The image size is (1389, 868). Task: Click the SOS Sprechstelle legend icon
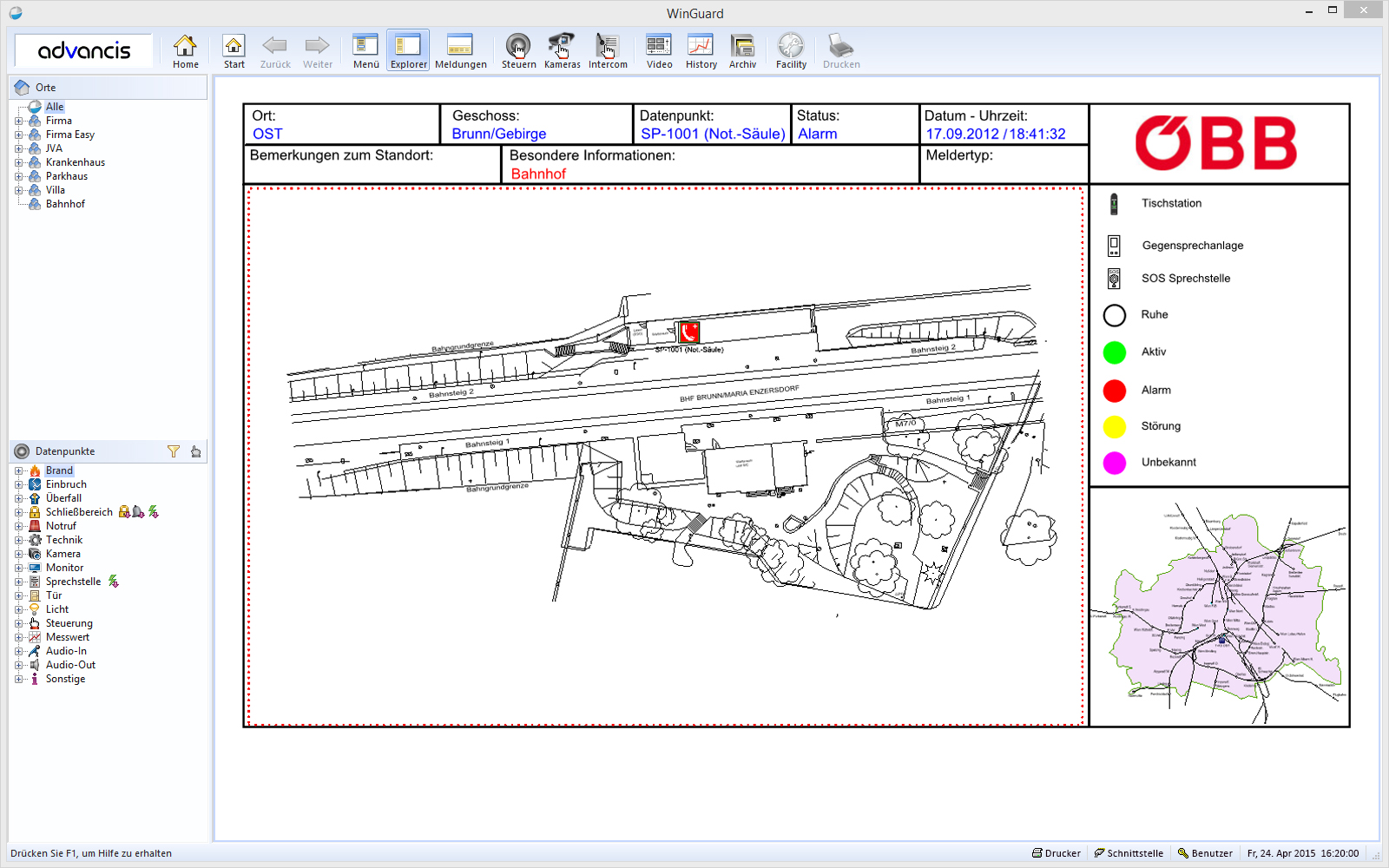click(x=1114, y=279)
